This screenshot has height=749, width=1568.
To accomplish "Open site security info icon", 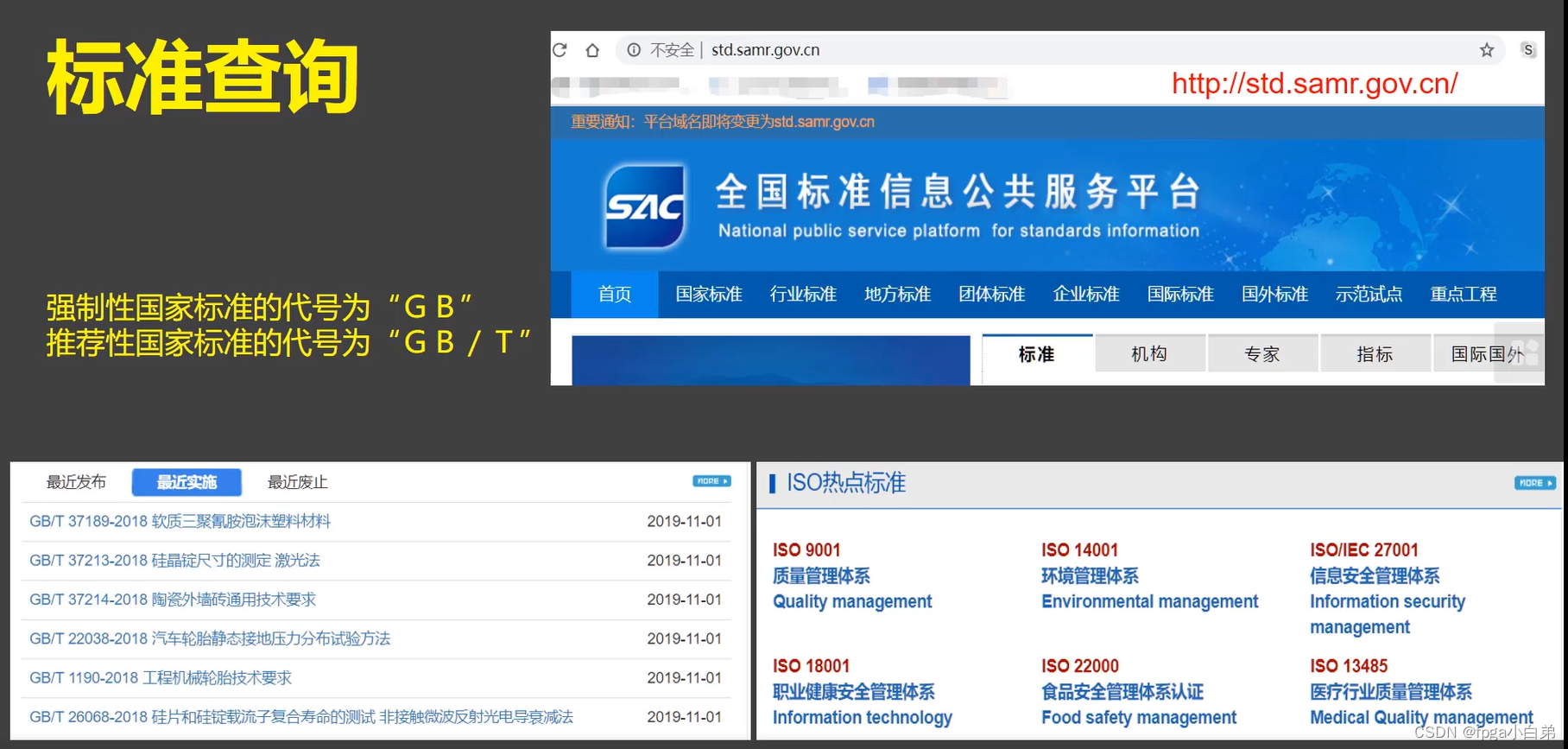I will [x=634, y=50].
